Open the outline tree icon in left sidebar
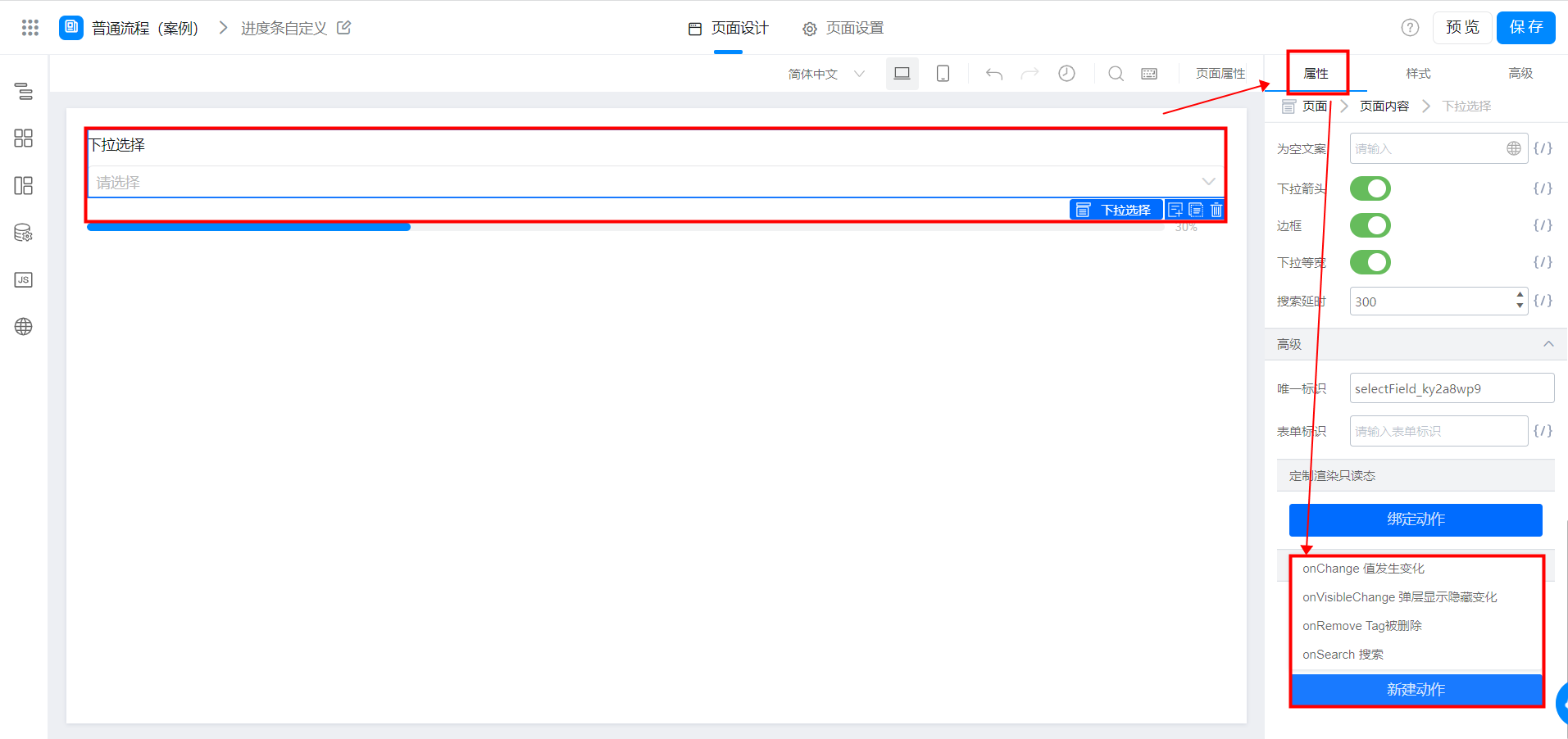1568x739 pixels. (24, 92)
